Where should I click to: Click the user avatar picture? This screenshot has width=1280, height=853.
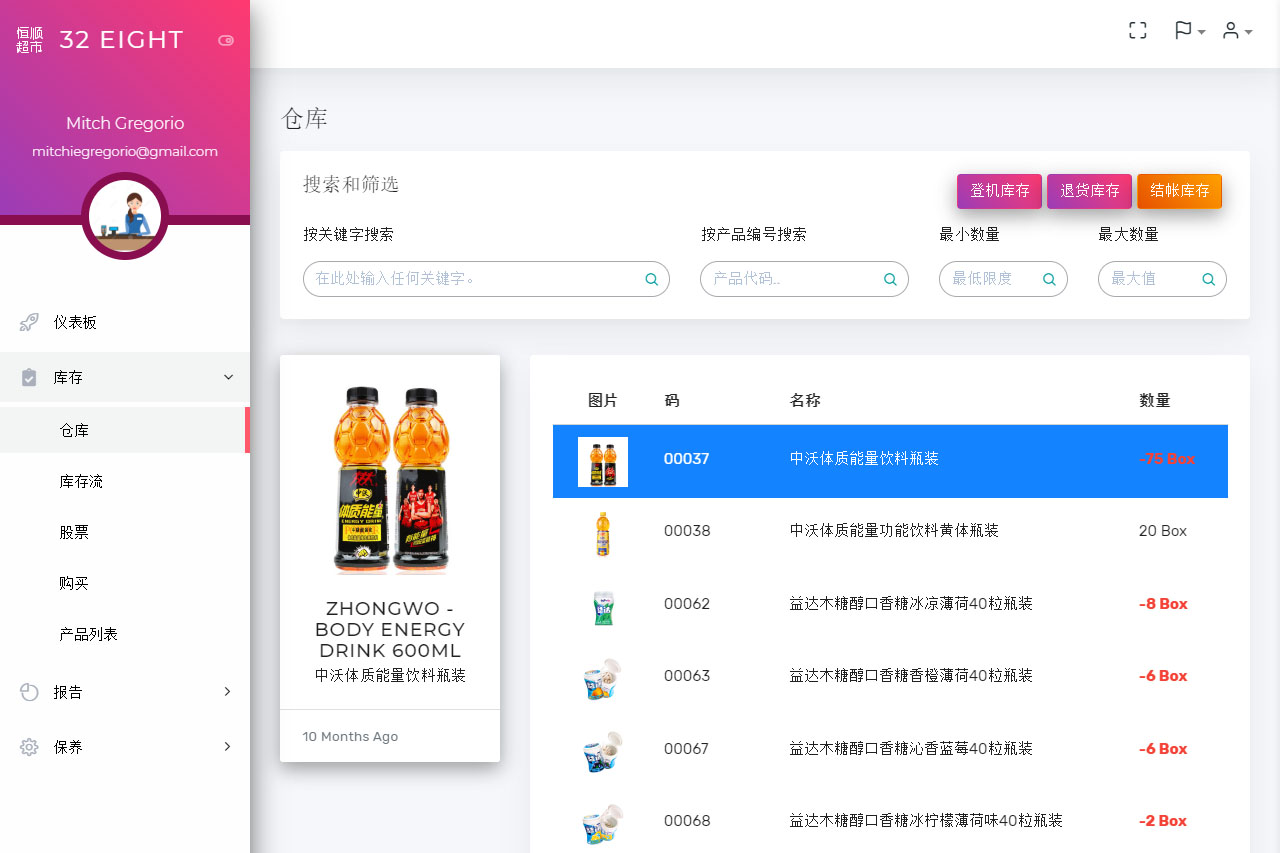[x=125, y=216]
